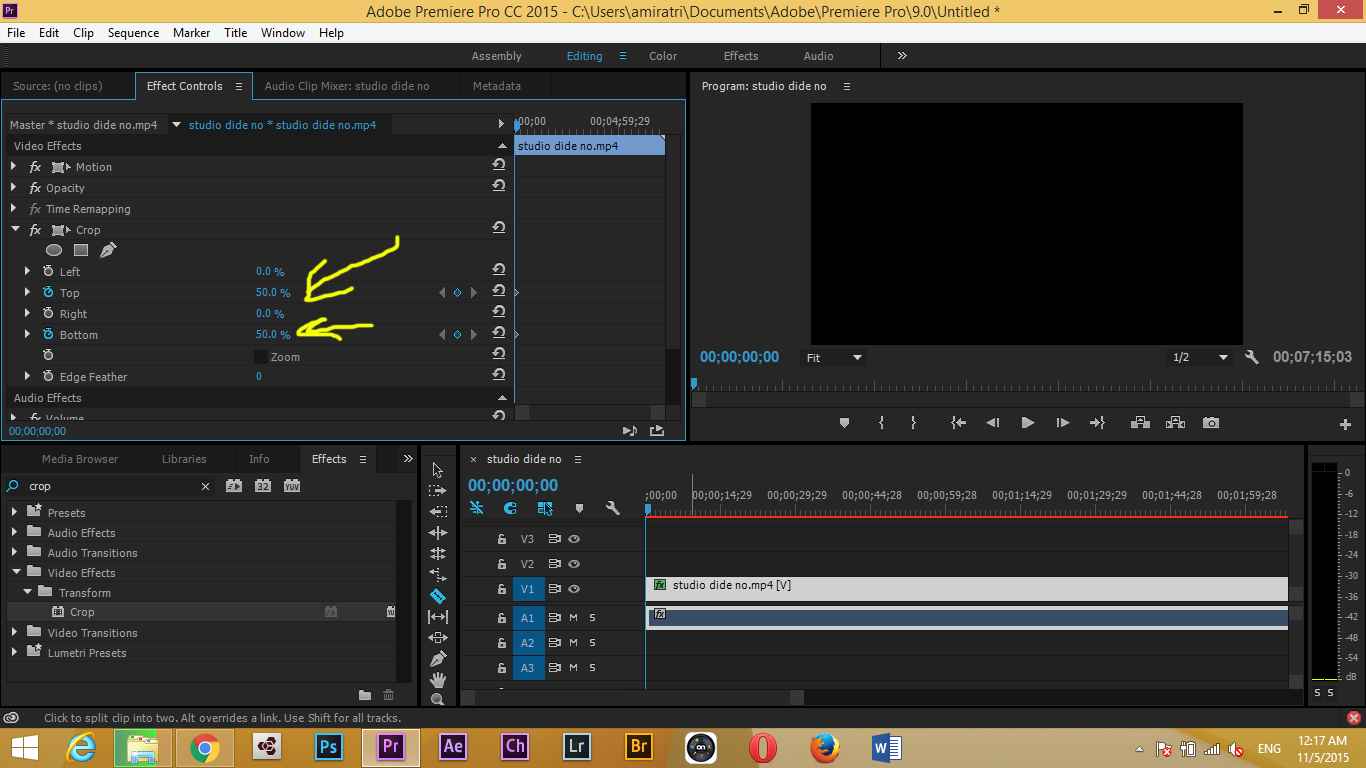
Task: Click the Lift button
Action: (1140, 423)
